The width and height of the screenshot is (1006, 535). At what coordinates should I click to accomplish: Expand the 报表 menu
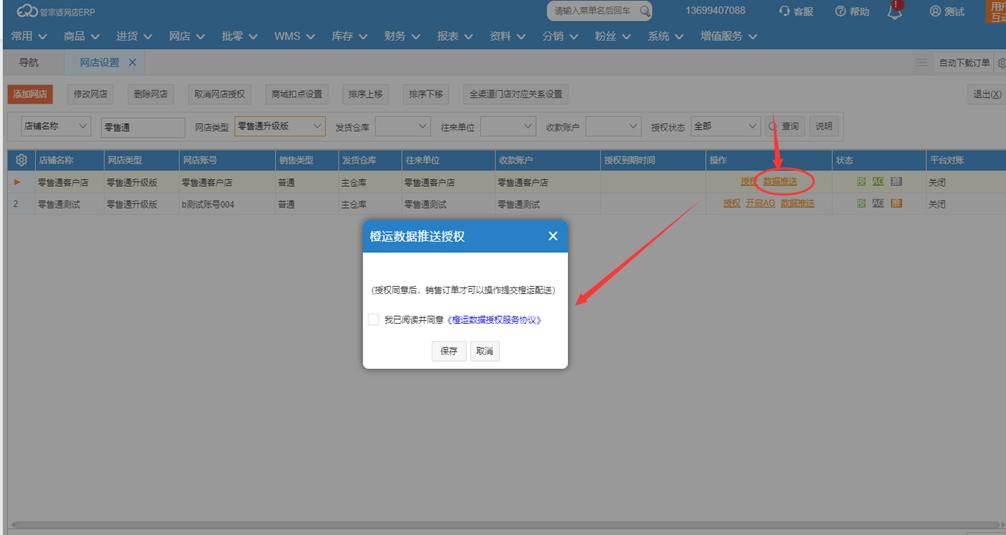[x=455, y=36]
